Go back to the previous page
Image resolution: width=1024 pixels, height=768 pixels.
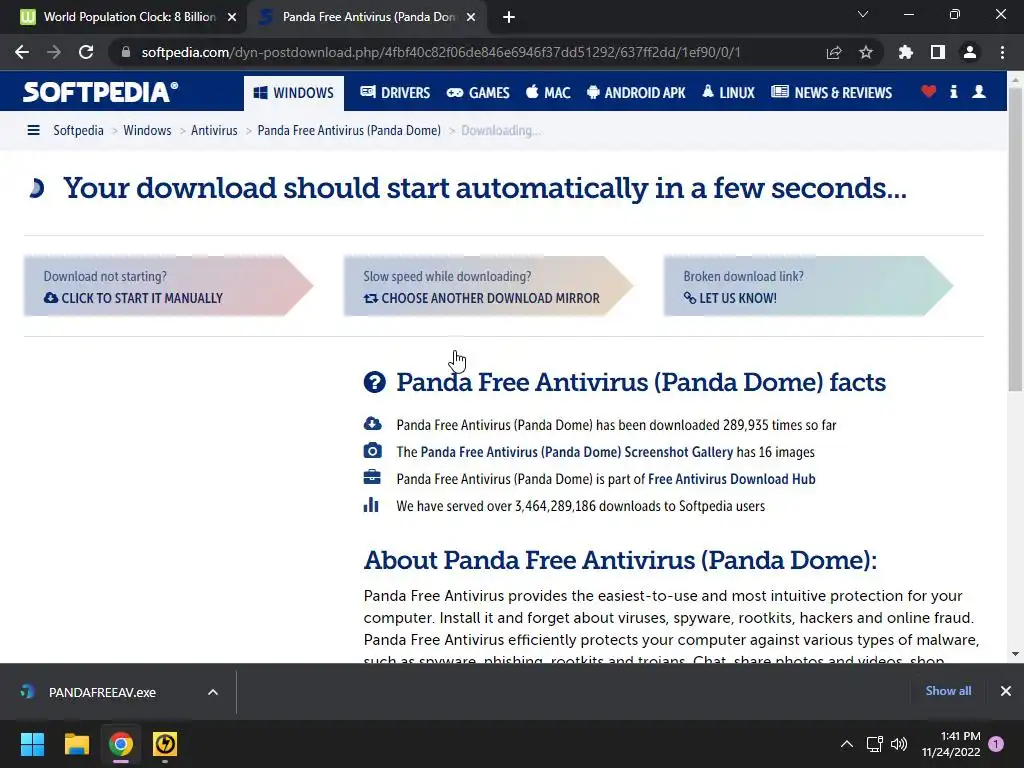point(22,52)
